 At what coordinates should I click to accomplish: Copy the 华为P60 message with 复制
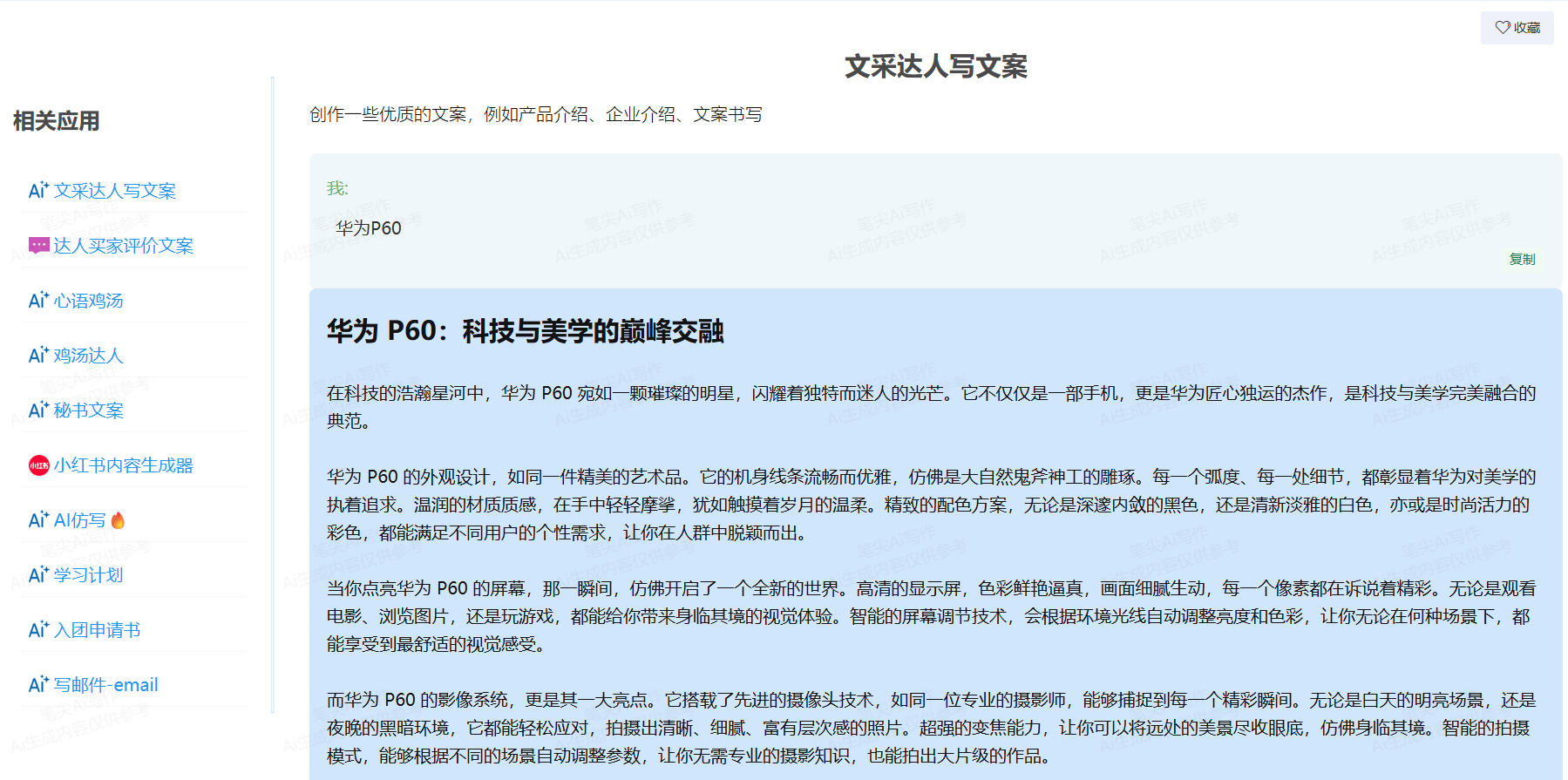click(1522, 259)
